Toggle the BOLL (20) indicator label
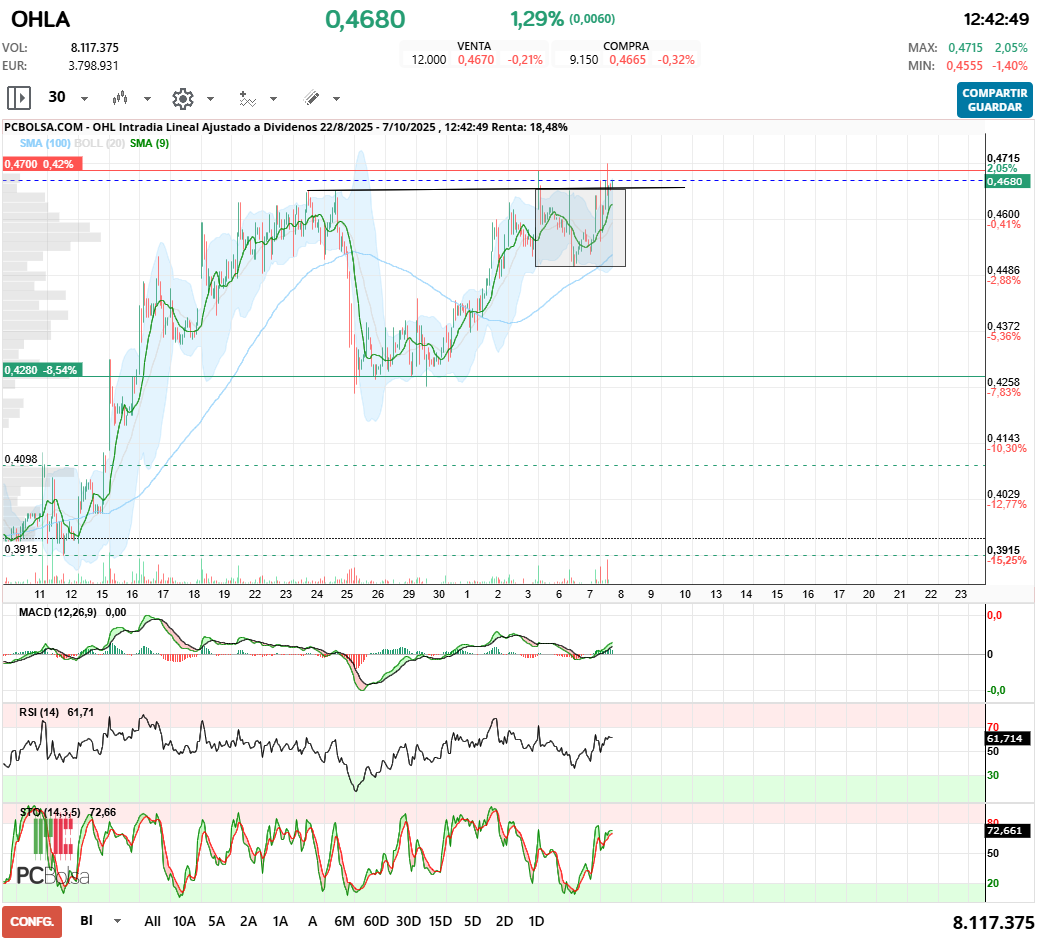 100,143
